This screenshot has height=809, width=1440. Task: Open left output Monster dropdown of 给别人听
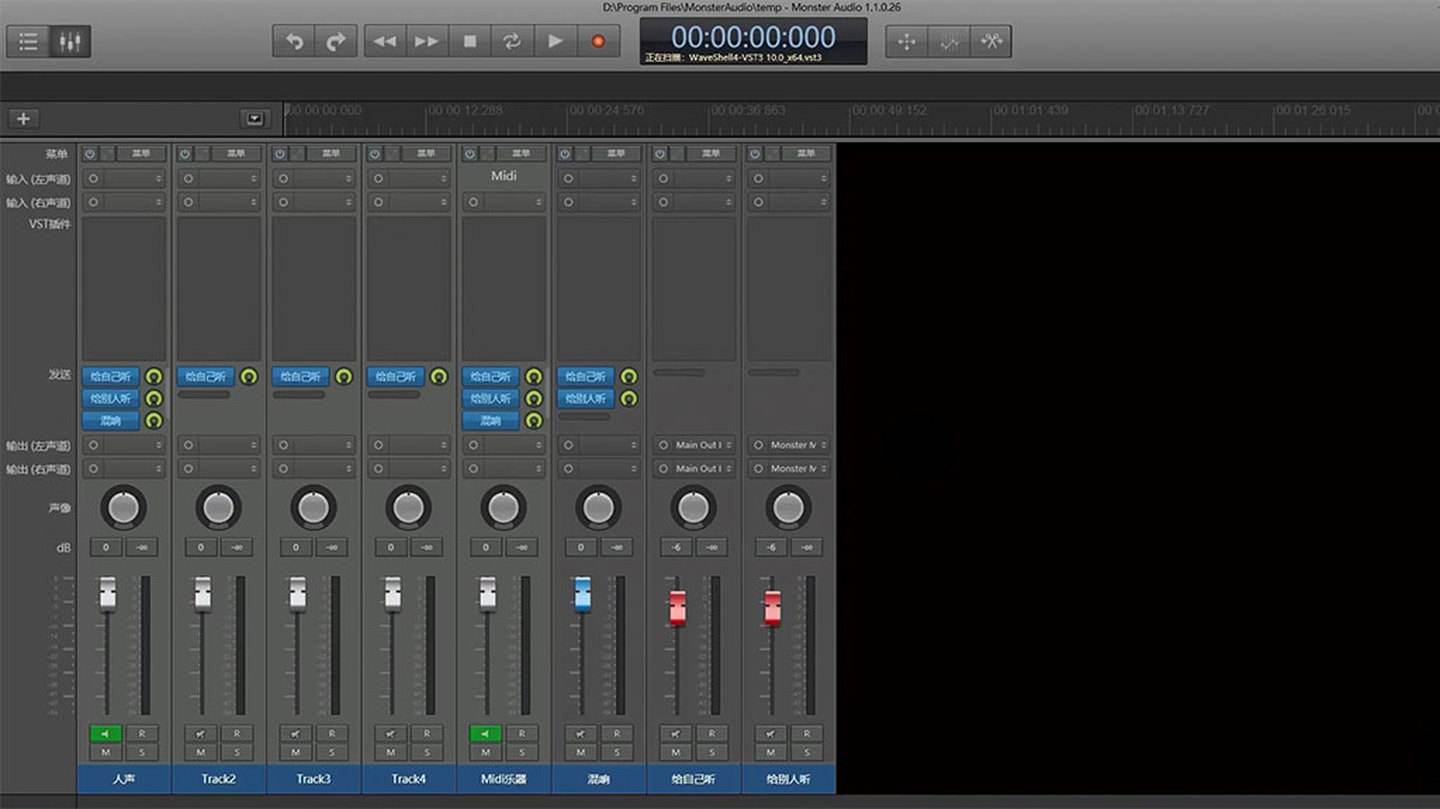point(789,445)
